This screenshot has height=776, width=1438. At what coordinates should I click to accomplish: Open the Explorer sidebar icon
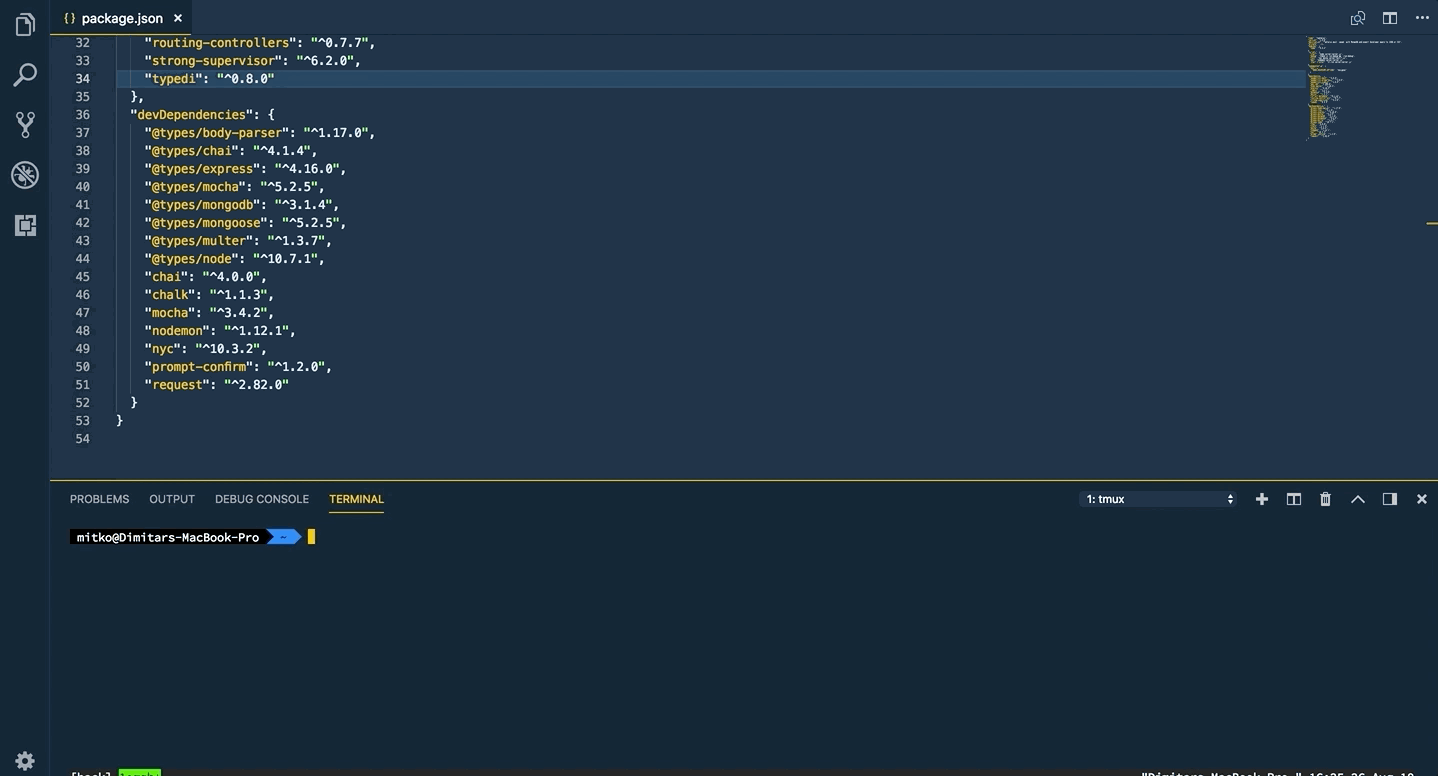point(24,24)
